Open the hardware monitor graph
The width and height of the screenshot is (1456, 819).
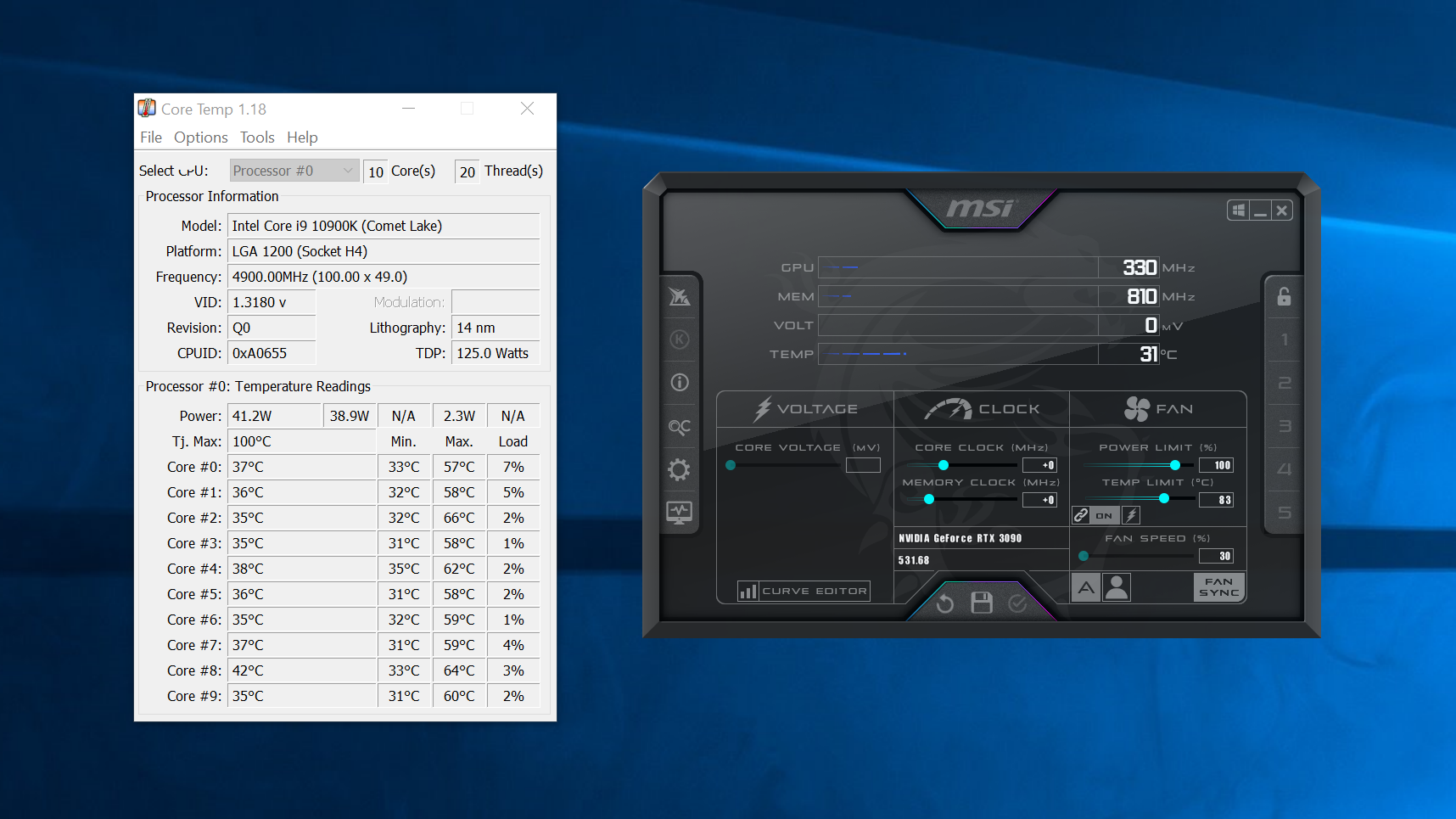click(679, 512)
